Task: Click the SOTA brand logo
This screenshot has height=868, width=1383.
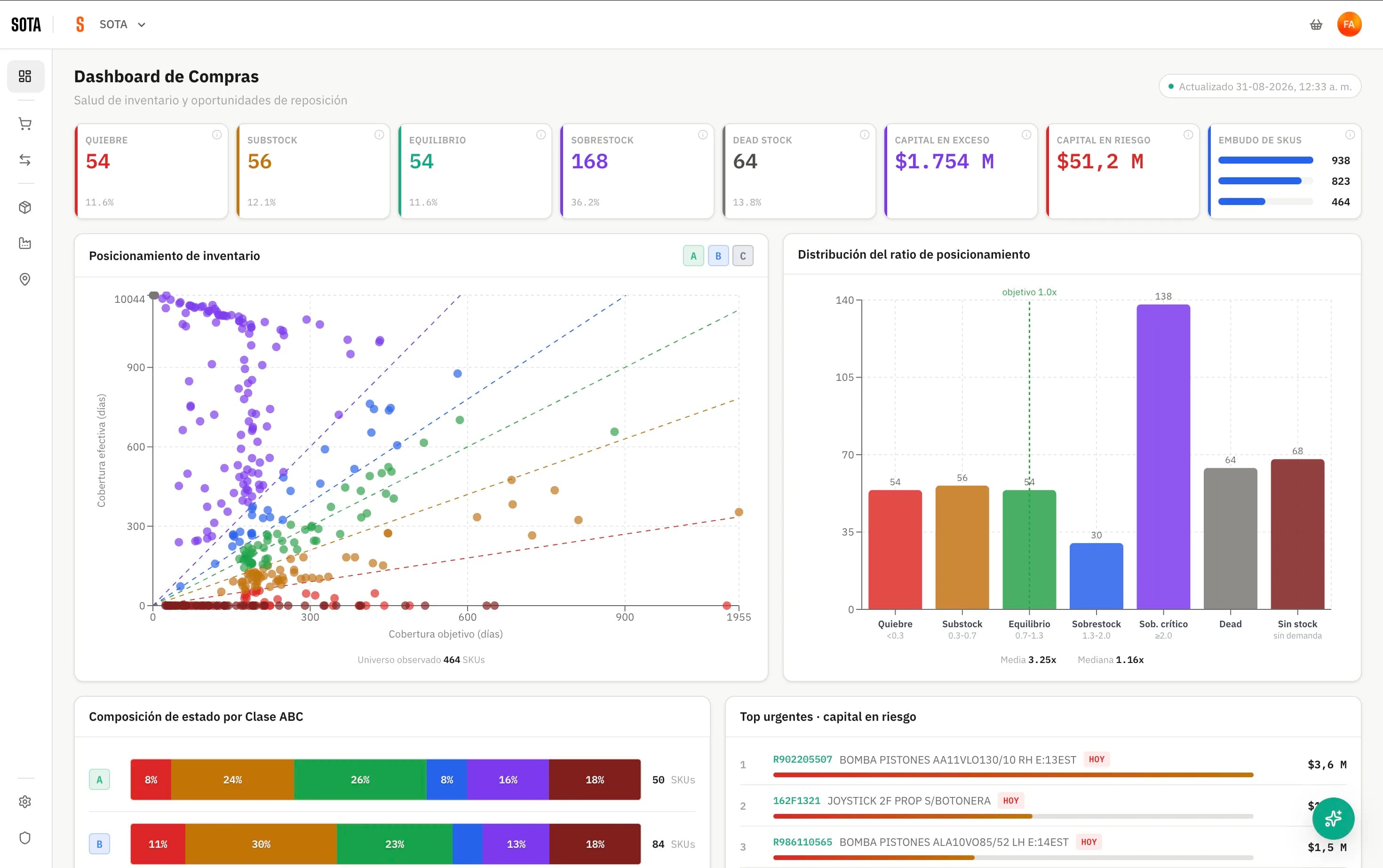Action: pos(26,24)
